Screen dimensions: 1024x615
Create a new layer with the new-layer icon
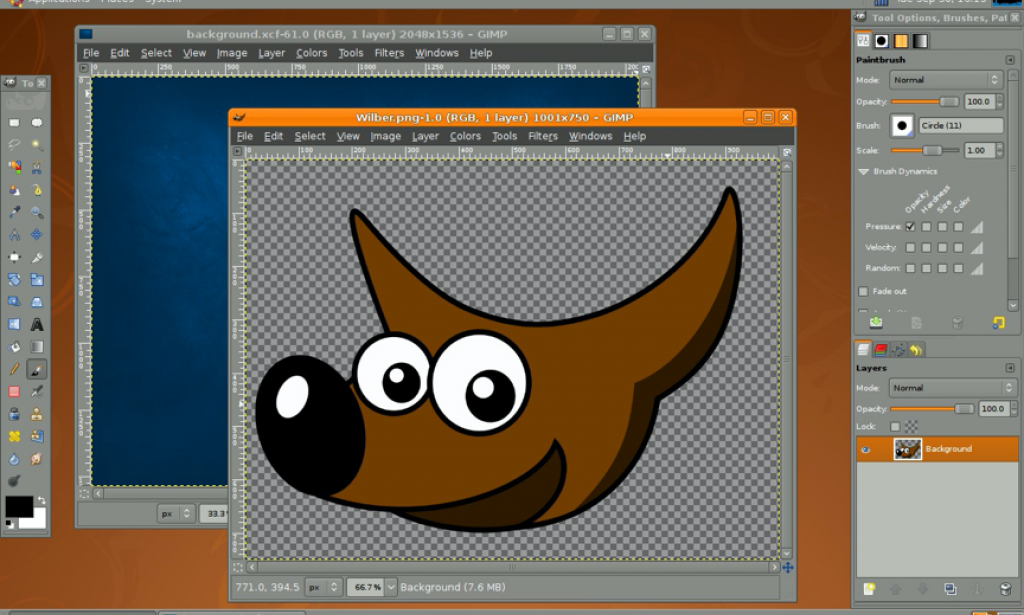(x=869, y=589)
